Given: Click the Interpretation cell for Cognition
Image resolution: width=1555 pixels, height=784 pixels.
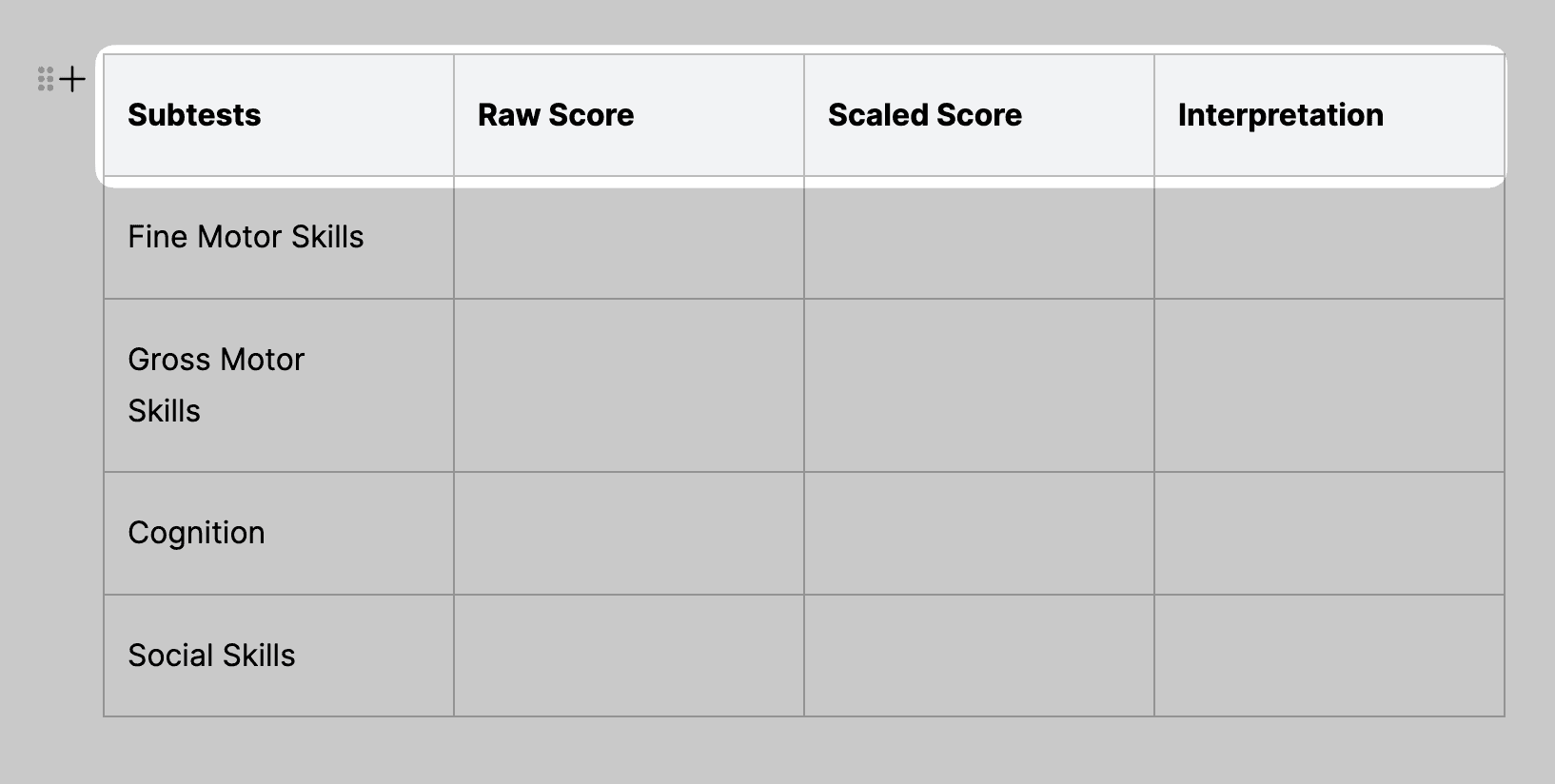Looking at the screenshot, I should [1329, 533].
